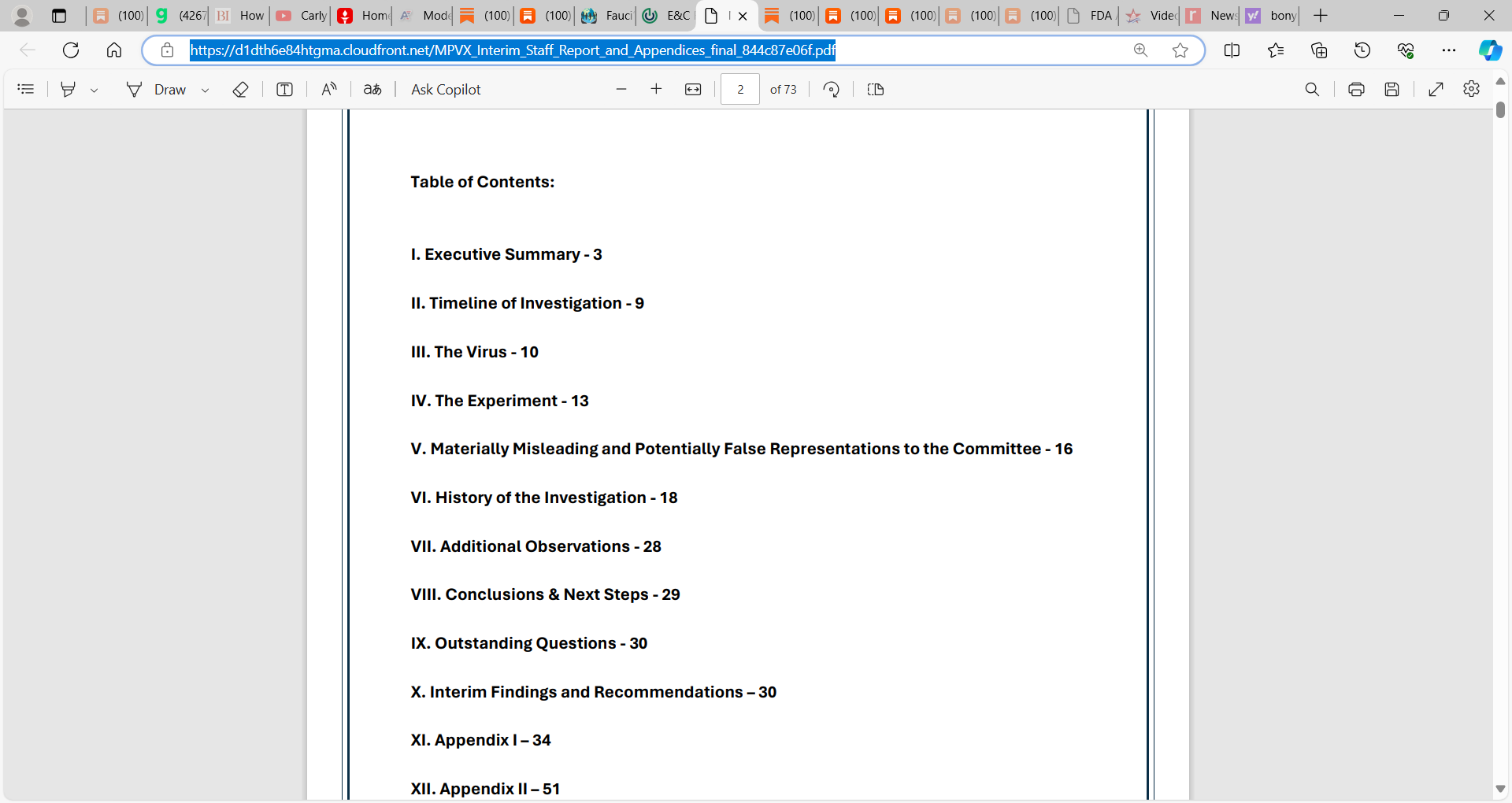Click 'I. Executive Summary - 3' entry
Viewport: 1512px width, 803px height.
coord(506,254)
